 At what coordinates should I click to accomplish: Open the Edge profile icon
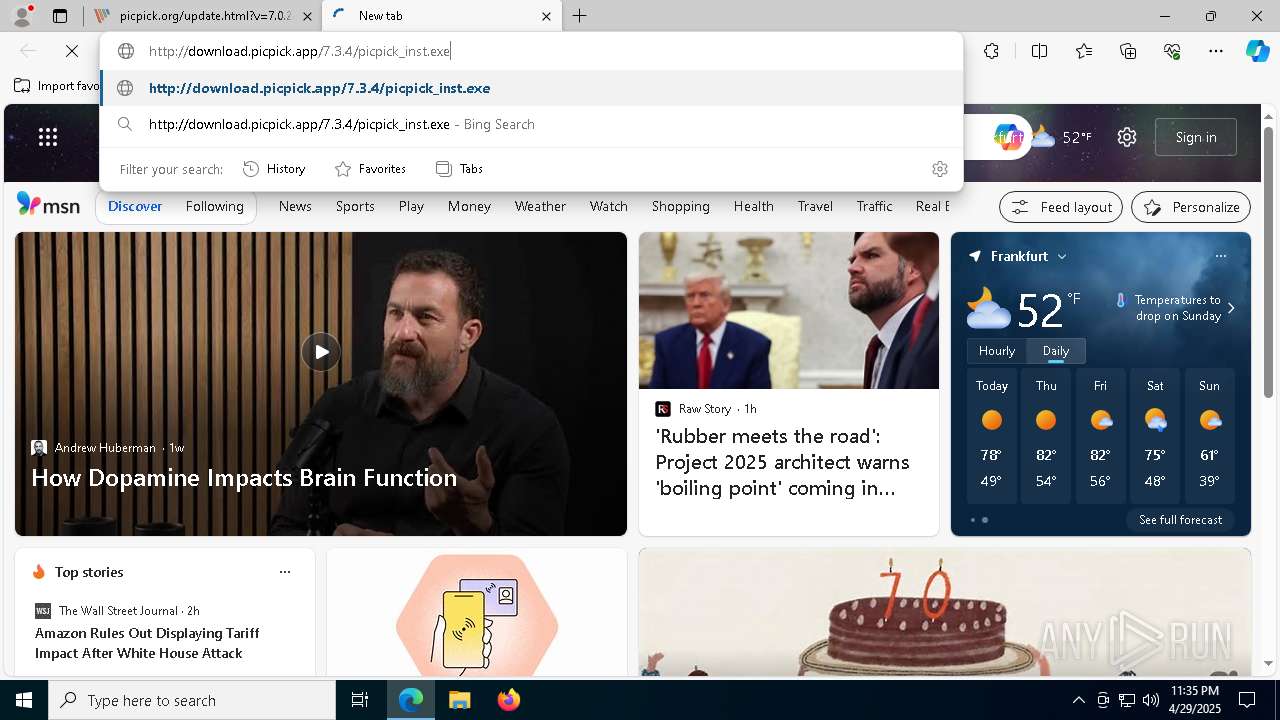tap(21, 16)
